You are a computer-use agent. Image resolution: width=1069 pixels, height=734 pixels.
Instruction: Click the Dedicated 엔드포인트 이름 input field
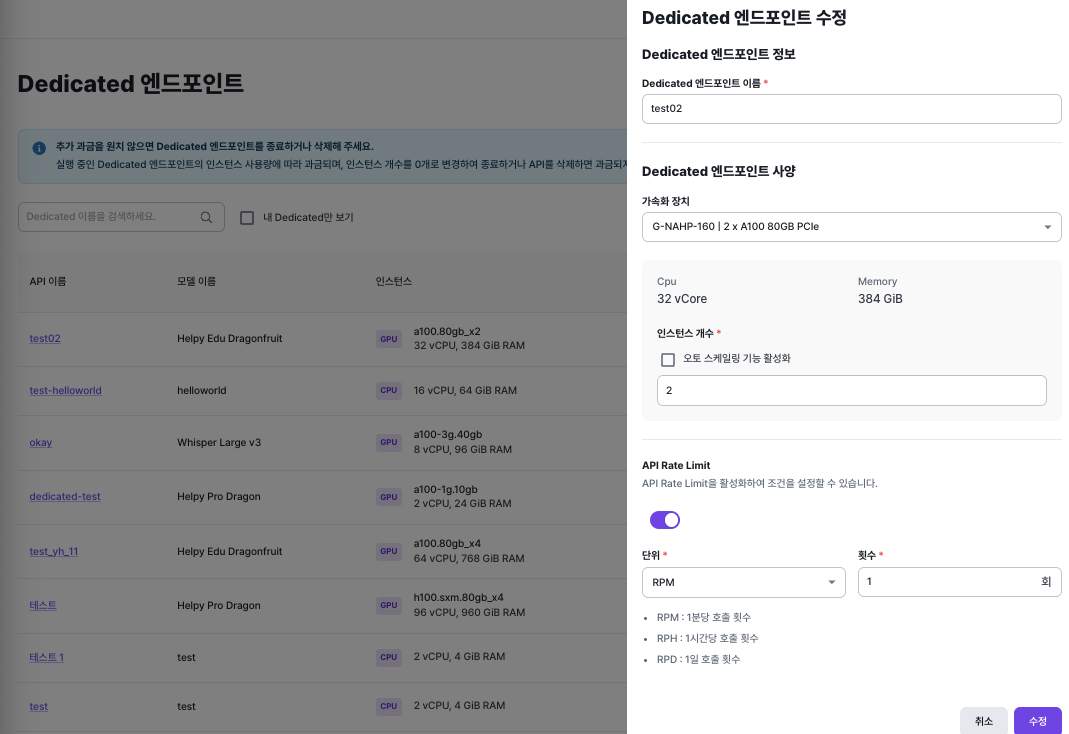[851, 108]
